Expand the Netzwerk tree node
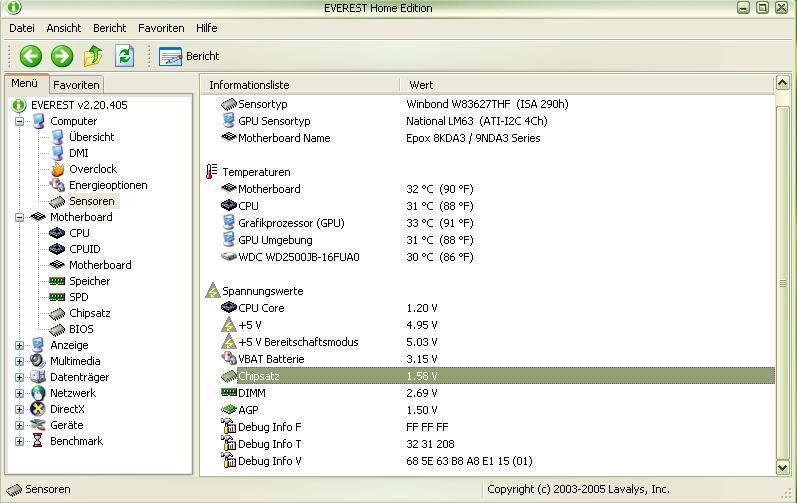Image resolution: width=797 pixels, height=503 pixels. coord(19,393)
